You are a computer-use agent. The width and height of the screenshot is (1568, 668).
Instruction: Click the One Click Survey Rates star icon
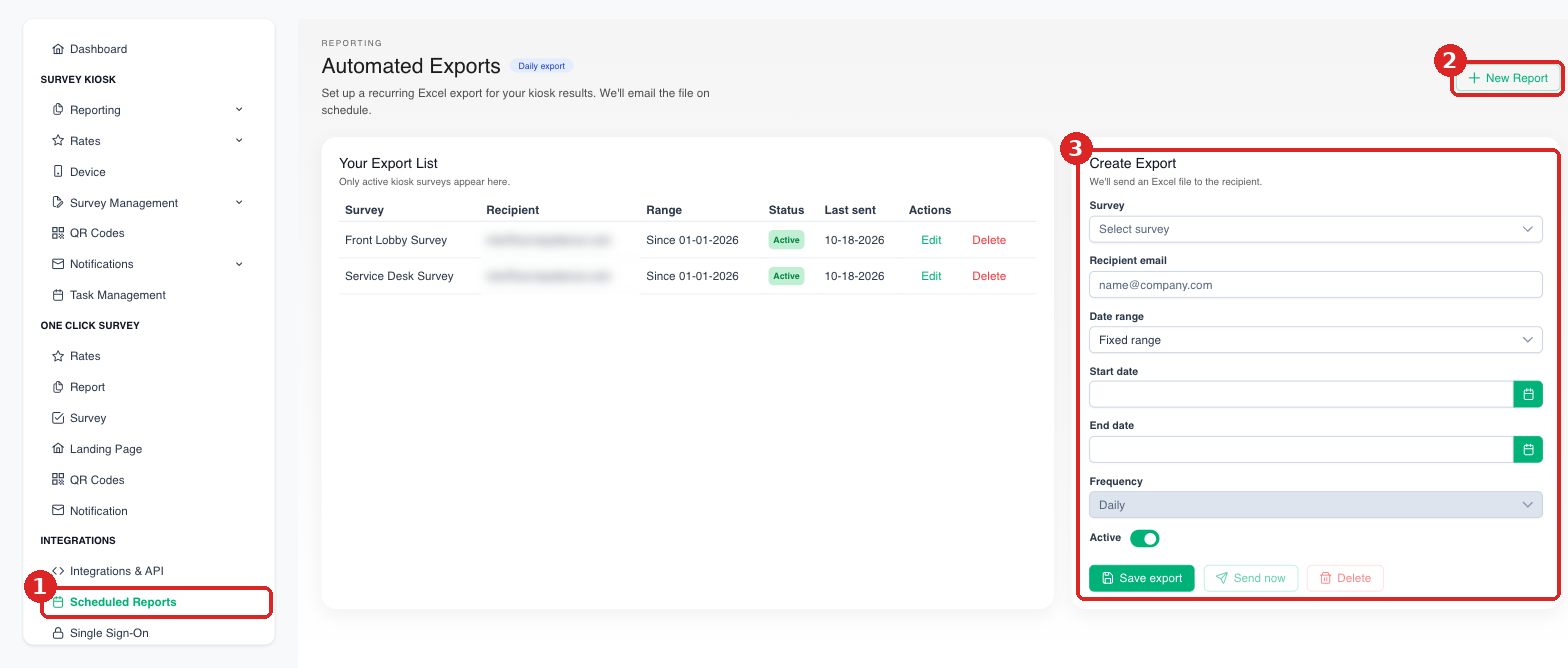click(58, 356)
